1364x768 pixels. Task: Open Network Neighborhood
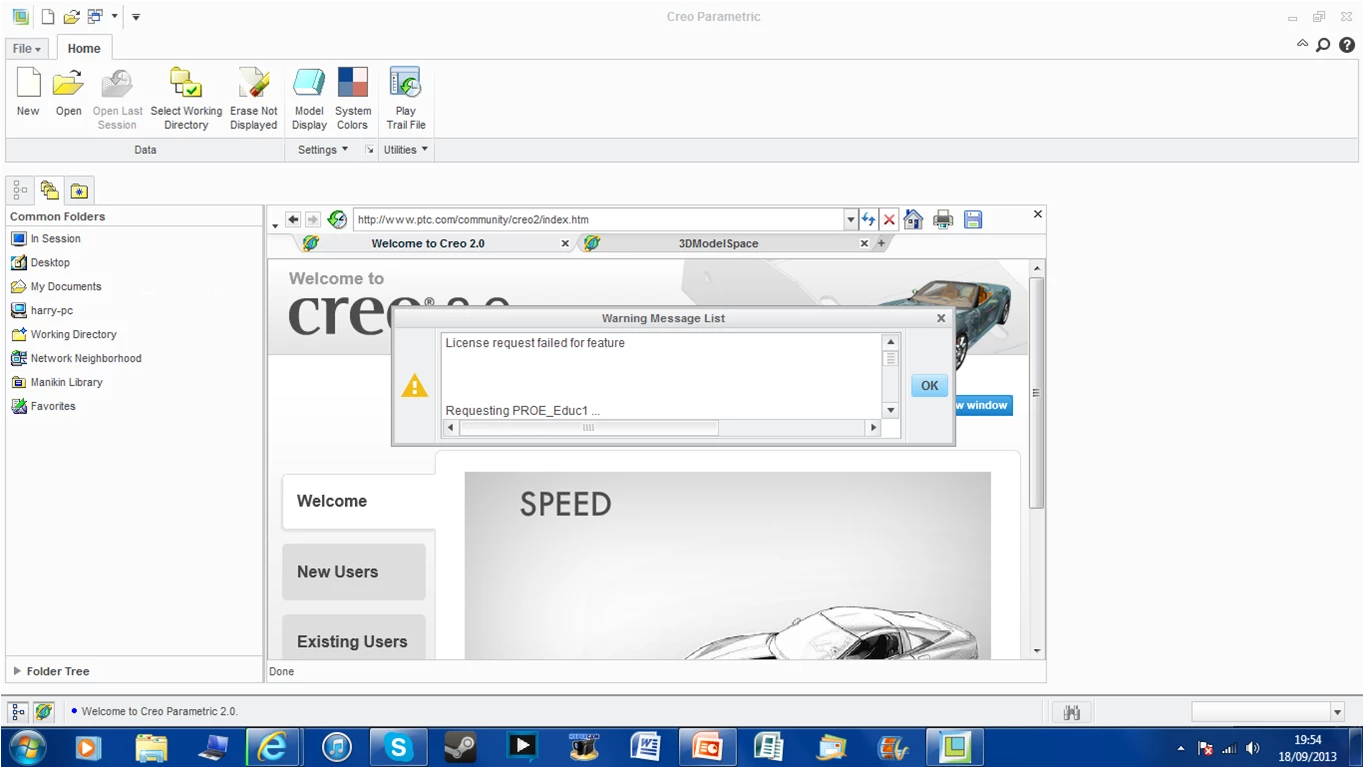pyautogui.click(x=86, y=359)
